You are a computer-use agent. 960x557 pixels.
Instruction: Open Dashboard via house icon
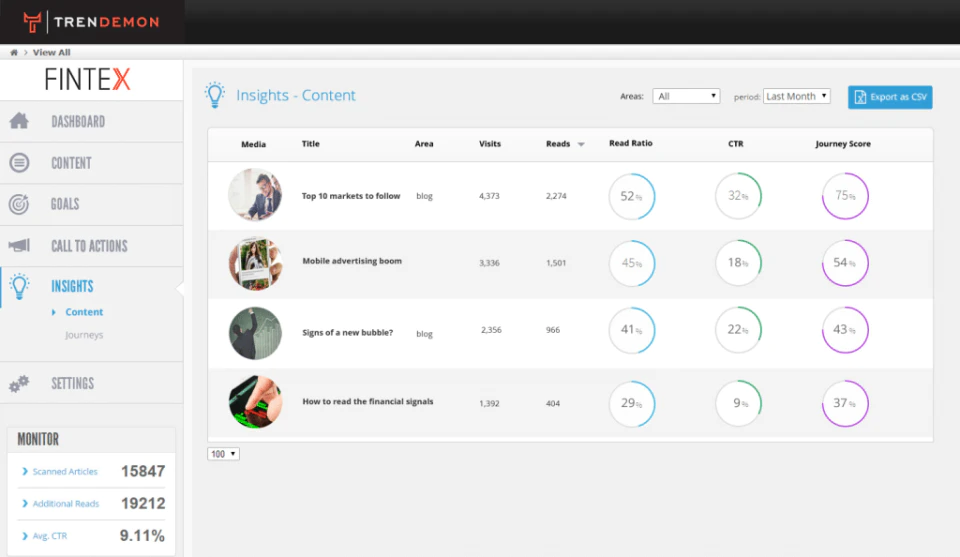pyautogui.click(x=19, y=121)
